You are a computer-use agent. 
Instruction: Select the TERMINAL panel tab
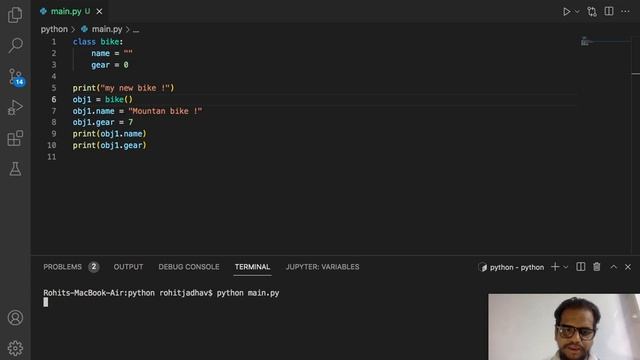[252, 267]
